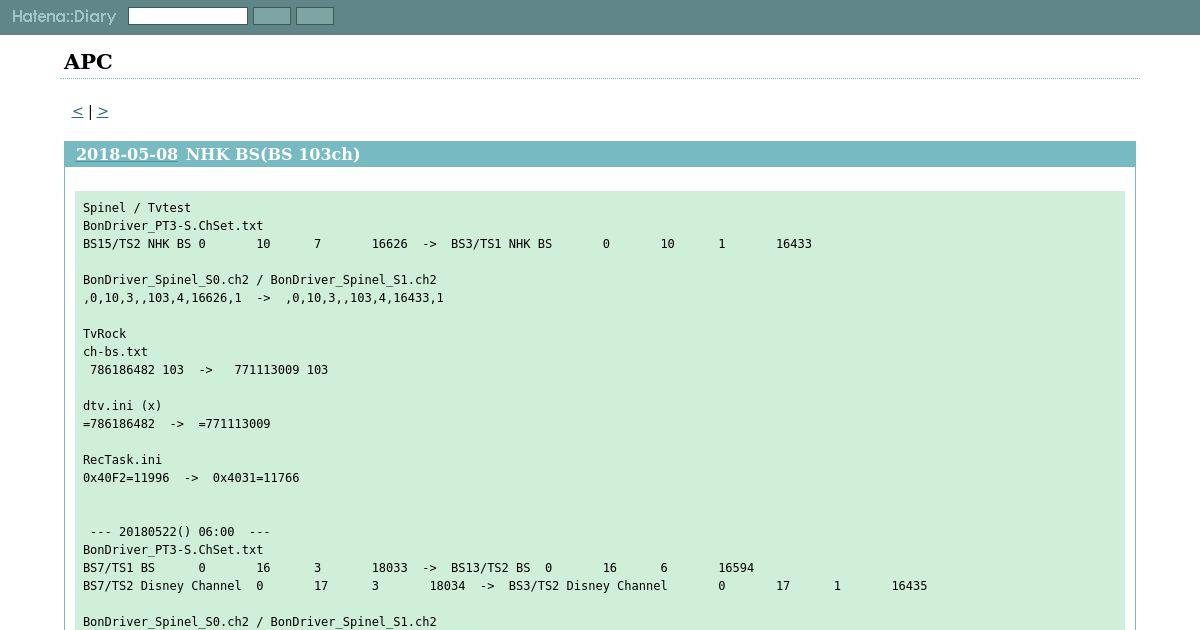Click the first 'BonDriver_Spinel_S0.ch2 / BonDriver_Spinel_S1.ch2' line

coord(260,280)
